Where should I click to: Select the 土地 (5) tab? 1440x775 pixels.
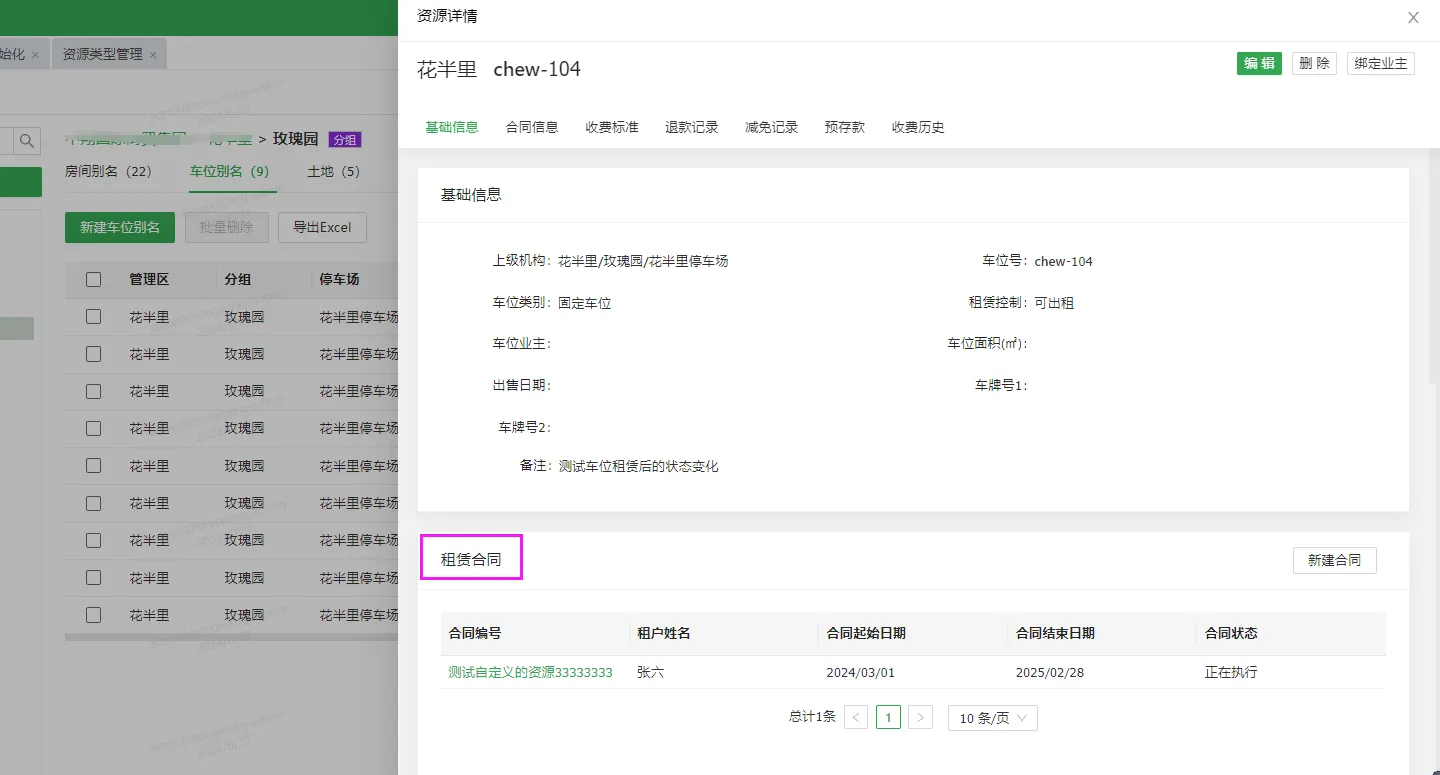point(334,171)
